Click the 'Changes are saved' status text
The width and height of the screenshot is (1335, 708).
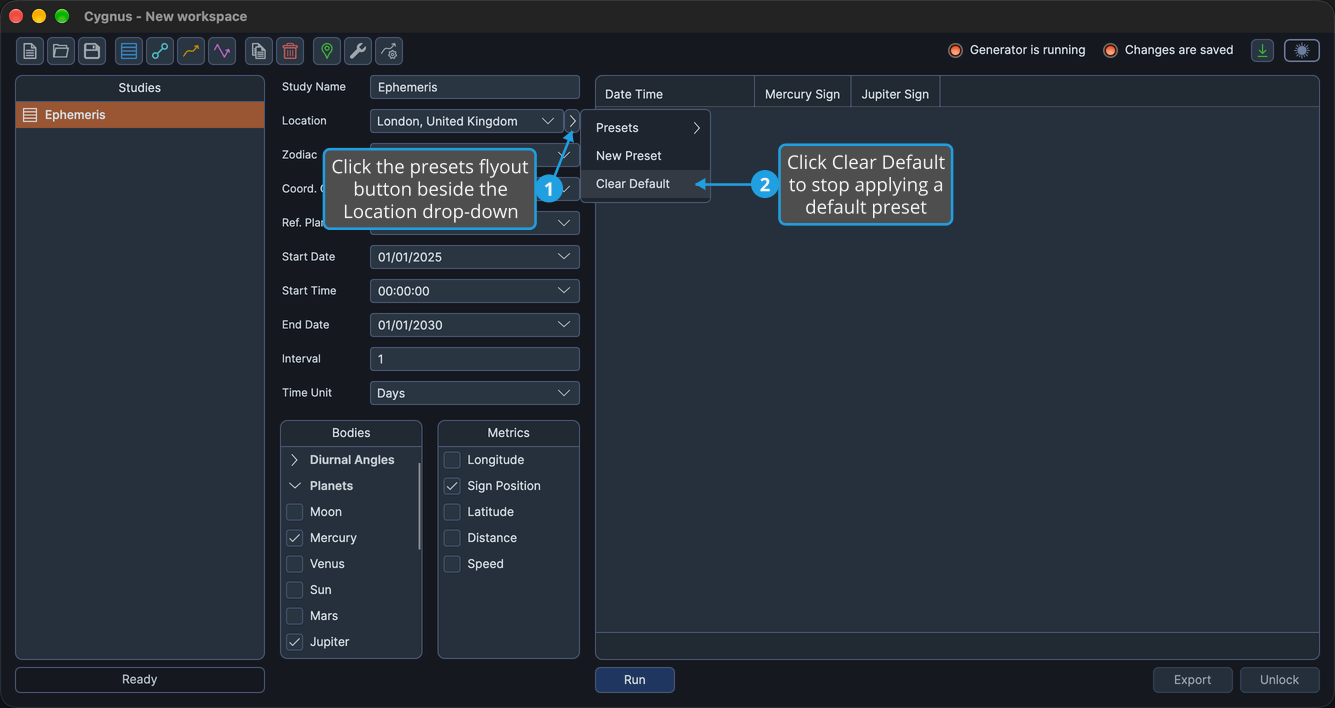tap(1179, 50)
